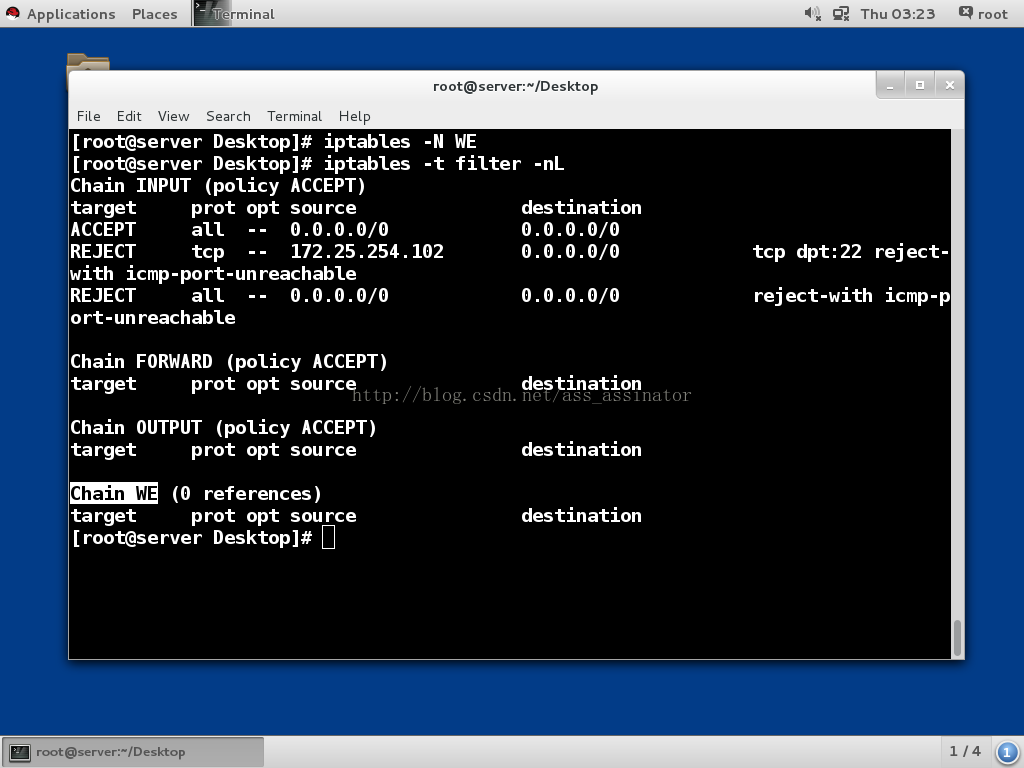Click the desktop folder icon behind terminal
The width and height of the screenshot is (1024, 768).
click(x=88, y=62)
